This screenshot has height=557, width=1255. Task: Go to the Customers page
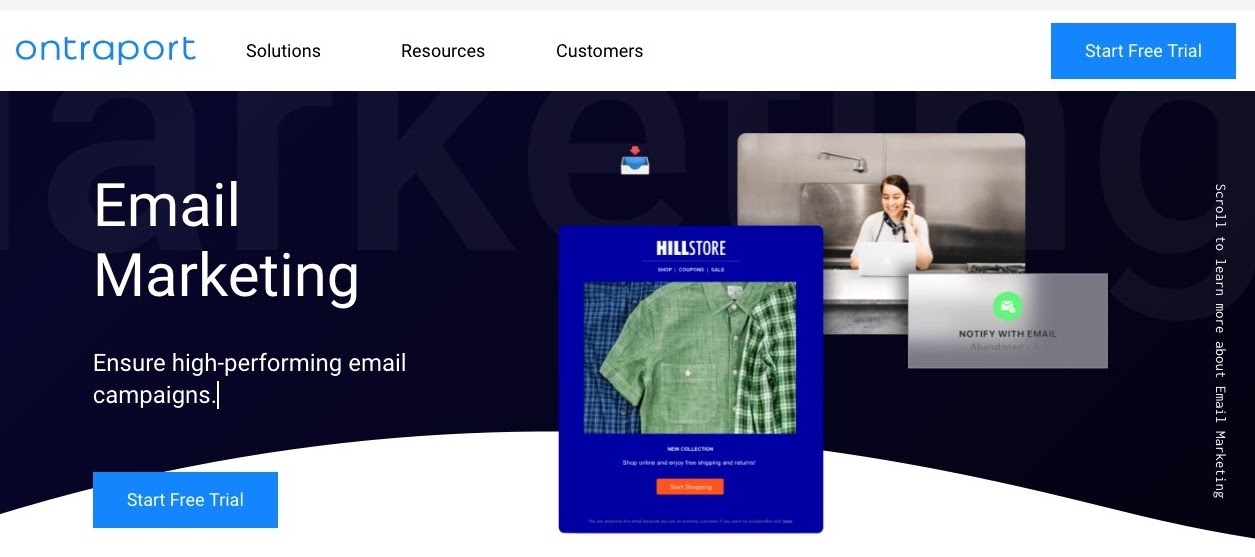(x=600, y=51)
